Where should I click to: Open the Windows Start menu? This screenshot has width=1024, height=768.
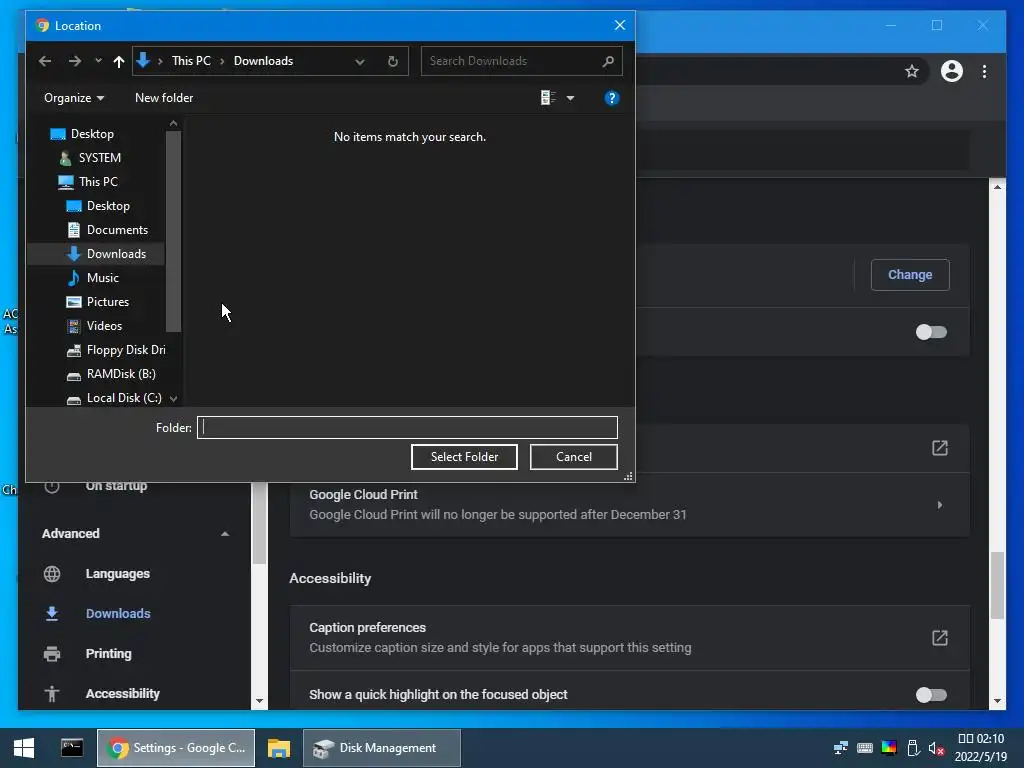24,748
